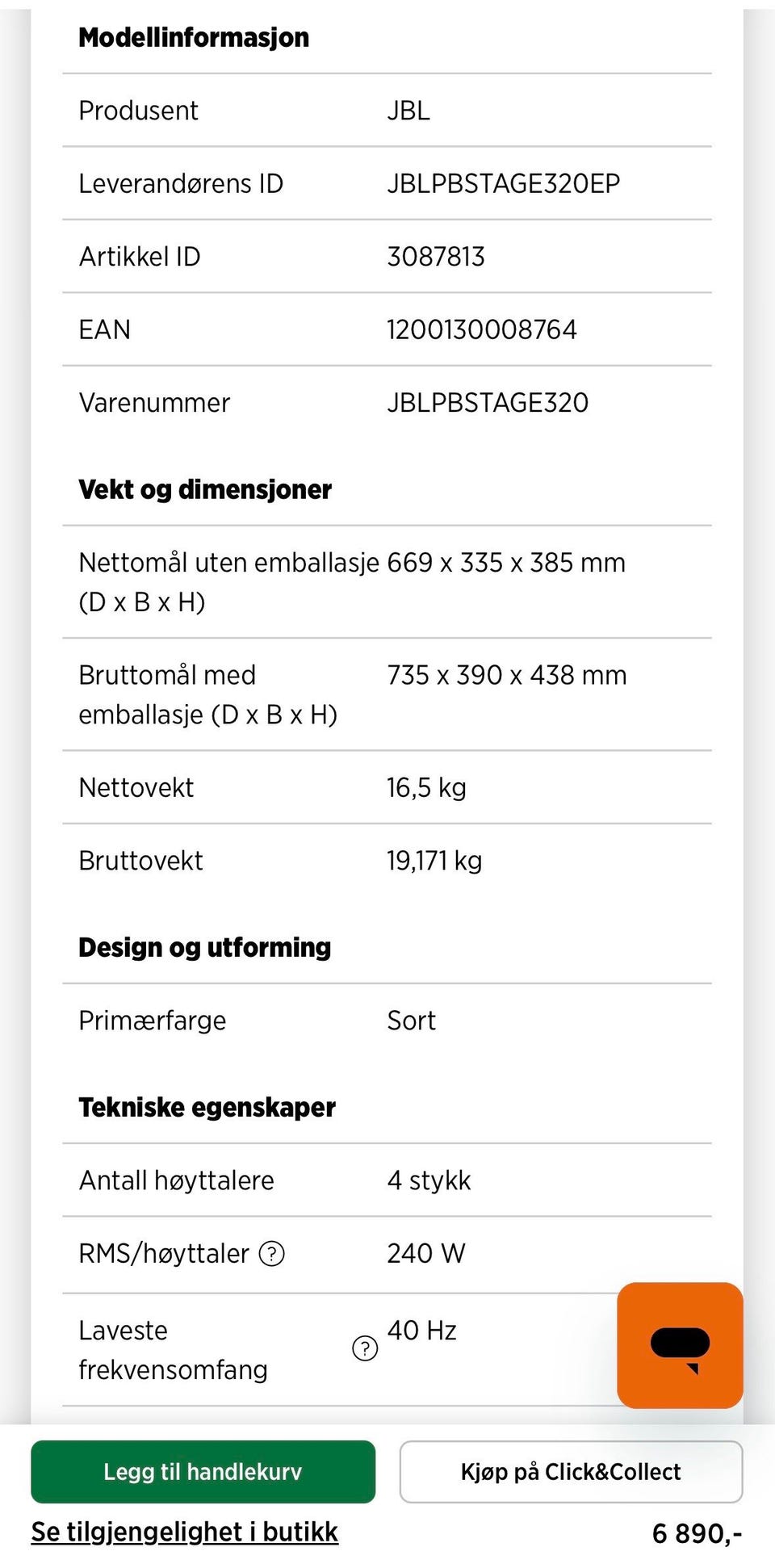Screen dimensions: 775x1568
Task: Open Se tilgjengelighet i butikk link
Action: [x=185, y=1532]
